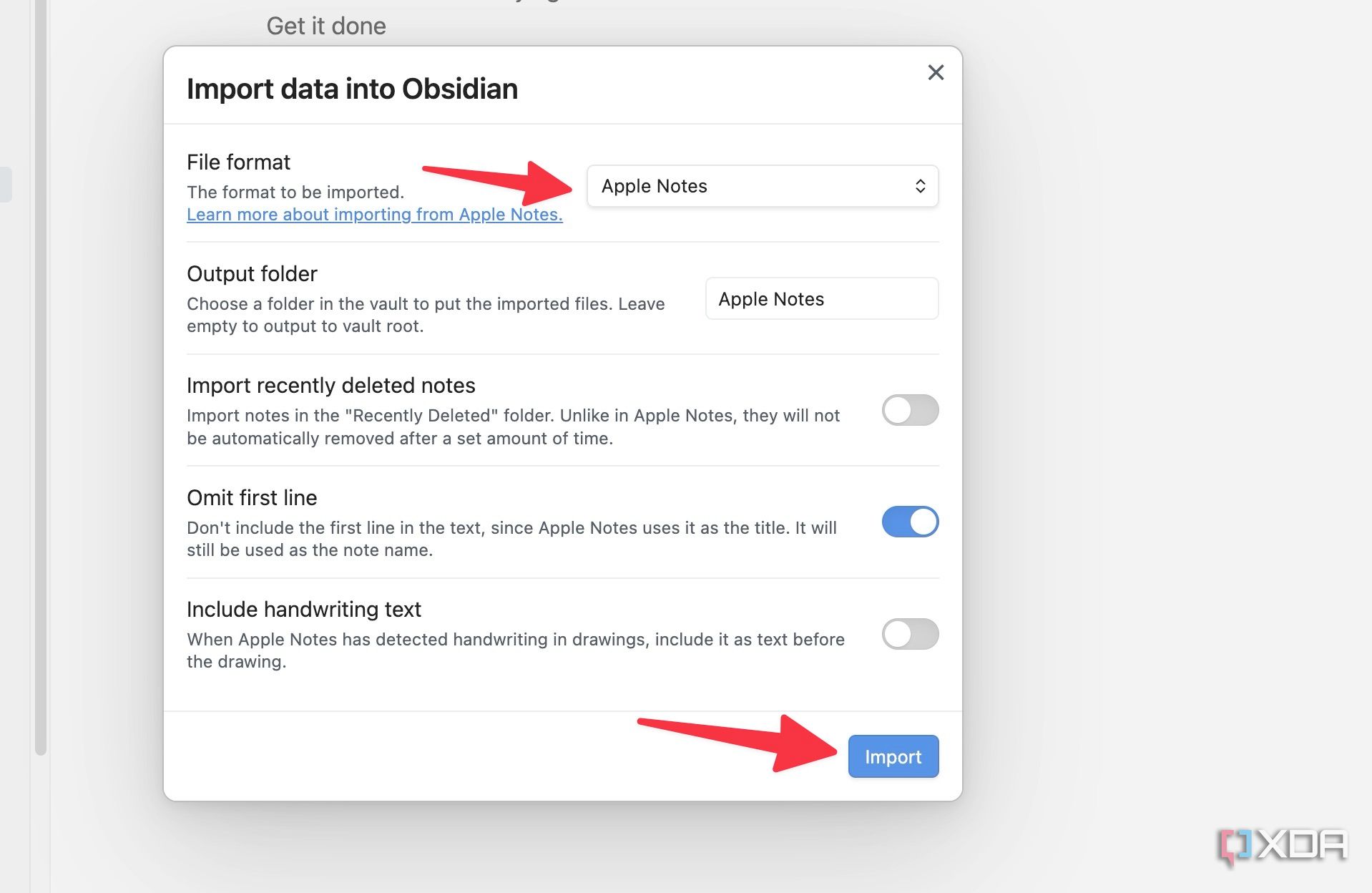Turn on 'Include handwriting text'
Screen dimensions: 1372x893
(x=910, y=634)
